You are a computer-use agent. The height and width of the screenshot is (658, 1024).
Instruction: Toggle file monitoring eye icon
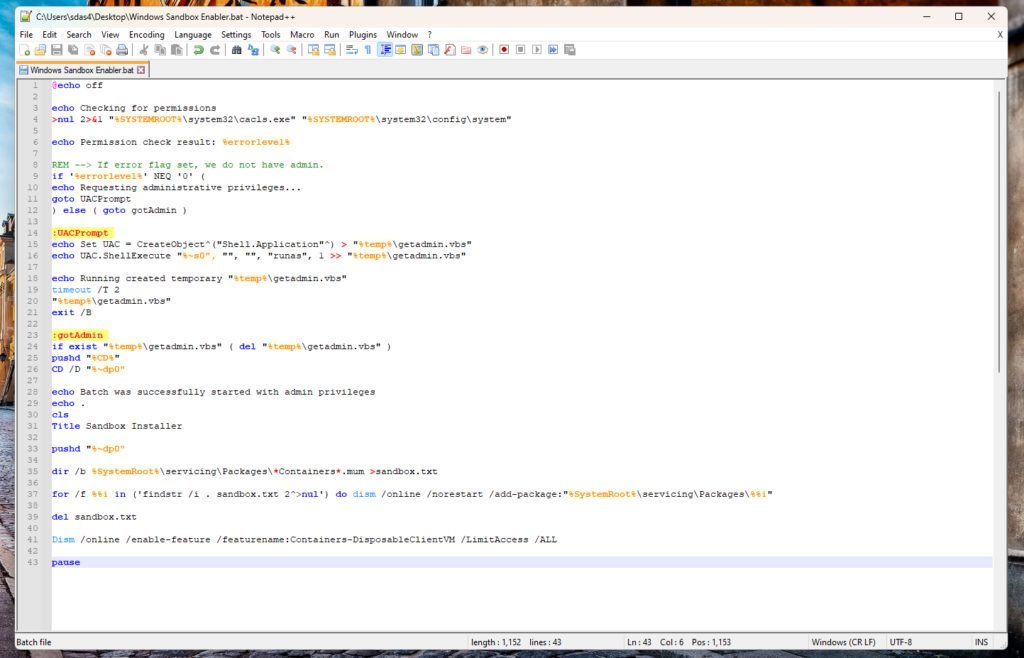point(483,50)
